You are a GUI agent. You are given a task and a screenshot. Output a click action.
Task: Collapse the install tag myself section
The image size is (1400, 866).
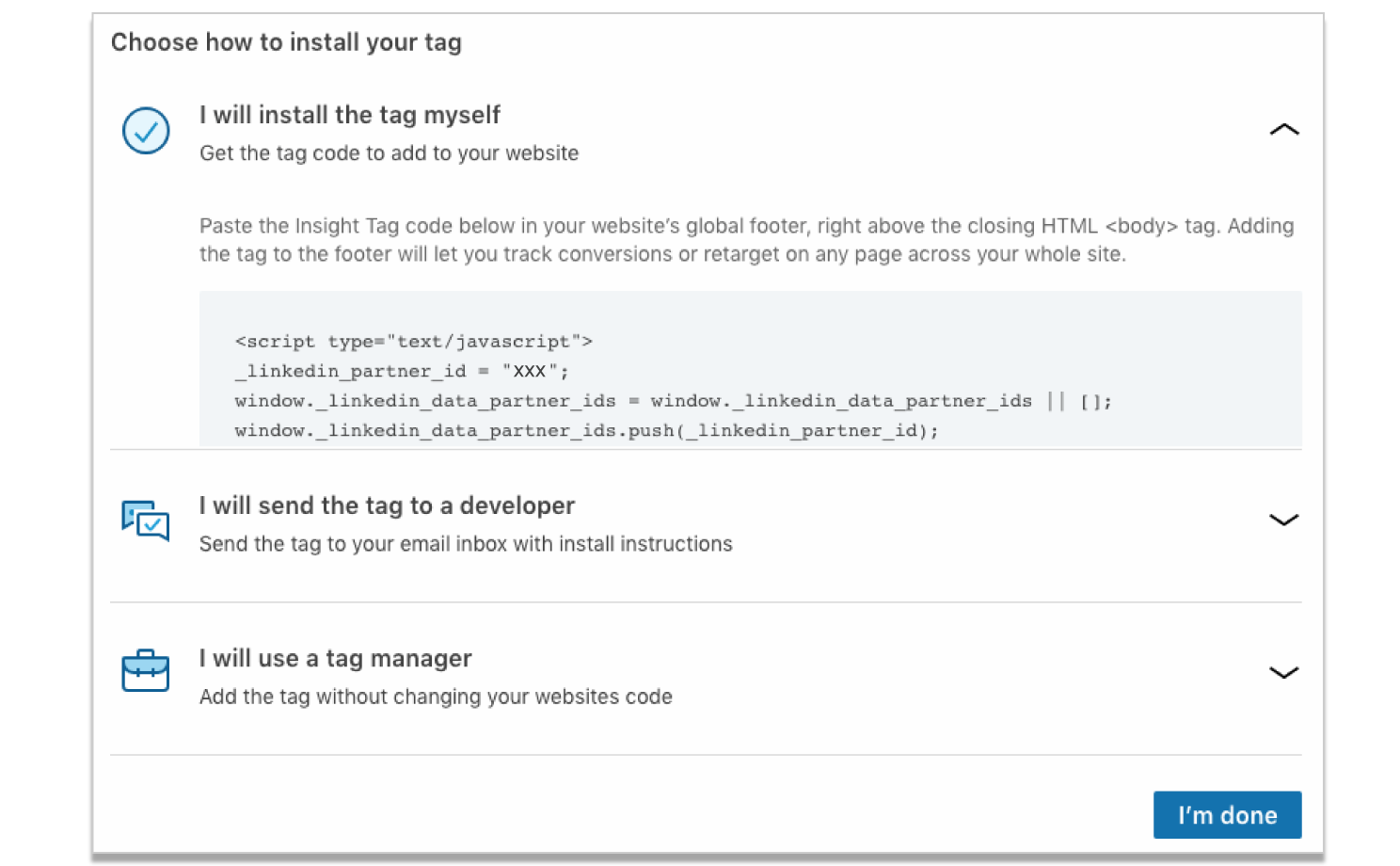1283,130
